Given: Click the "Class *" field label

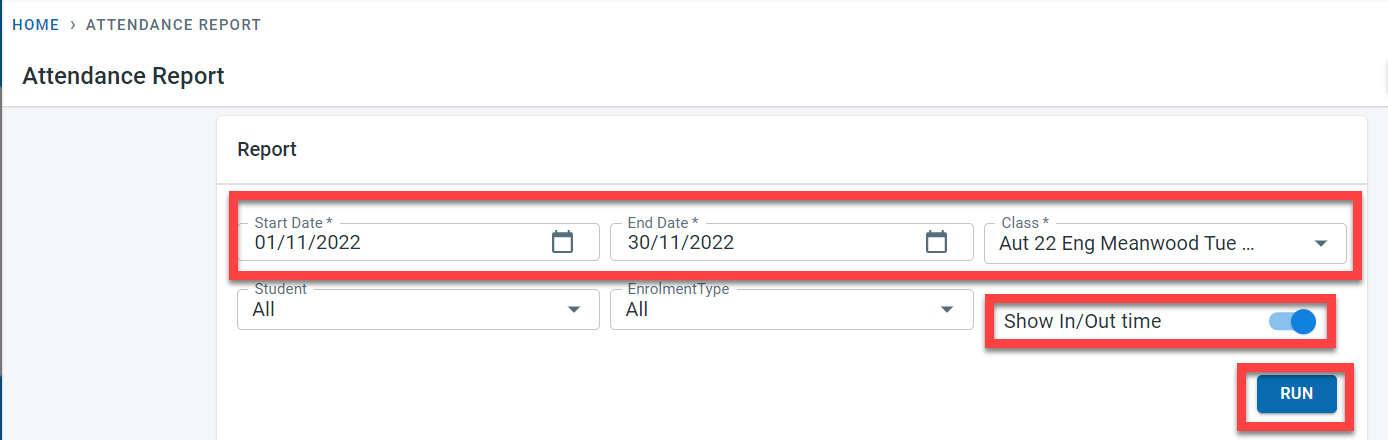Looking at the screenshot, I should (x=1025, y=223).
